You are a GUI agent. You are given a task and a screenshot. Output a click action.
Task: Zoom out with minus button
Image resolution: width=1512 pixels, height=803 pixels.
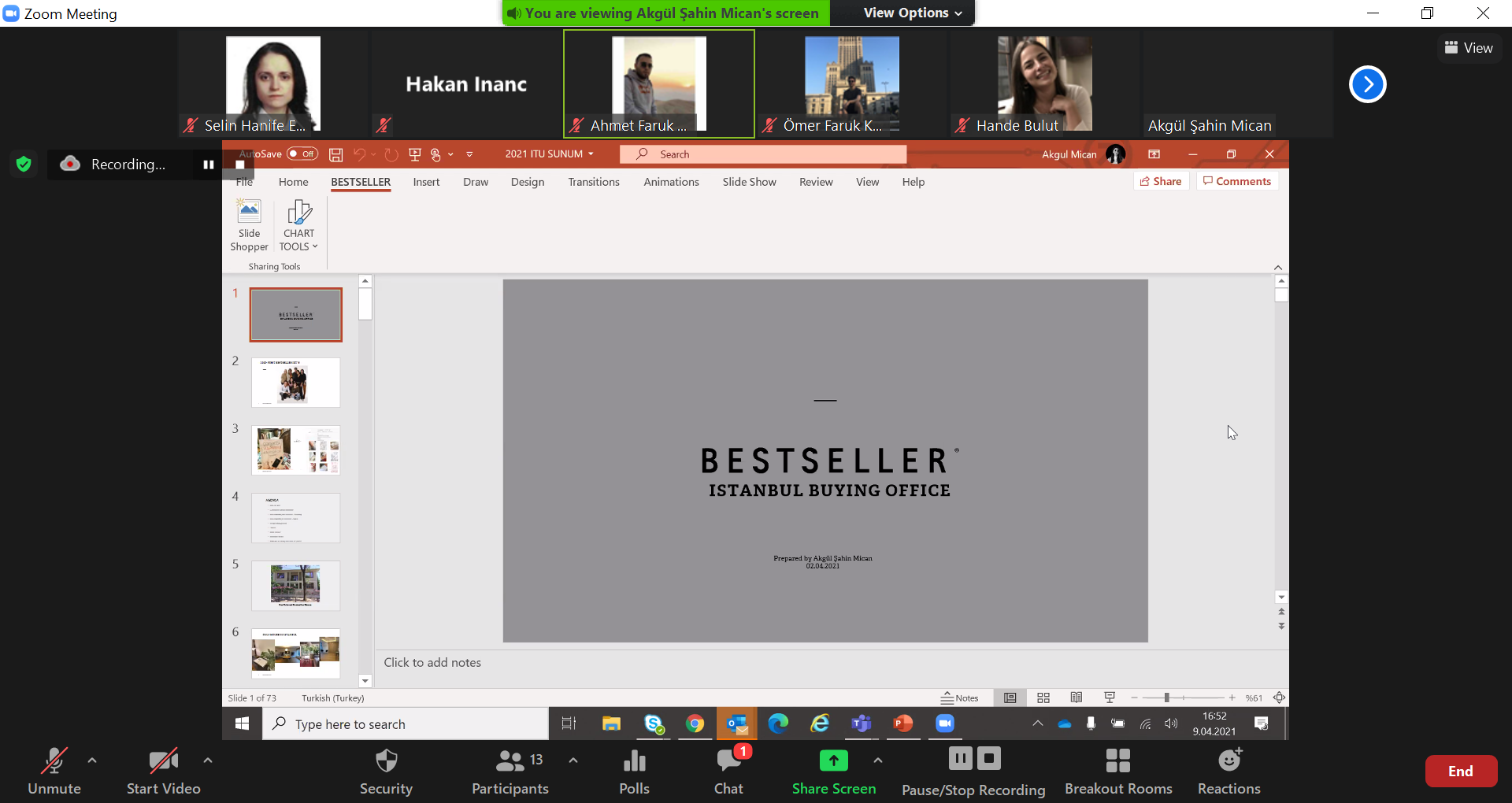[1134, 698]
